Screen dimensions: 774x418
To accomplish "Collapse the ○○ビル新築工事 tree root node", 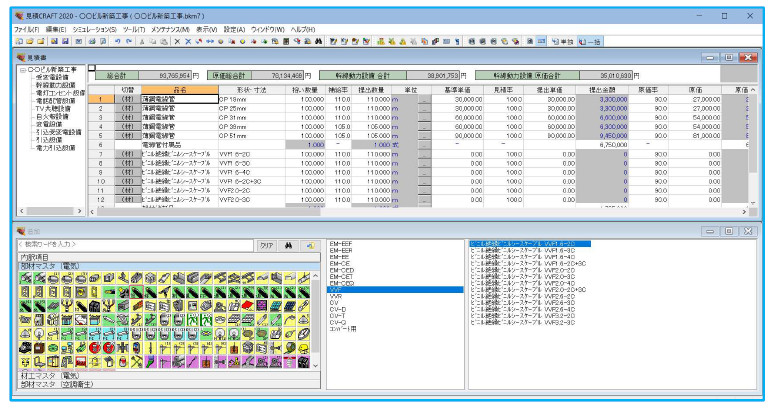I will coord(23,70).
